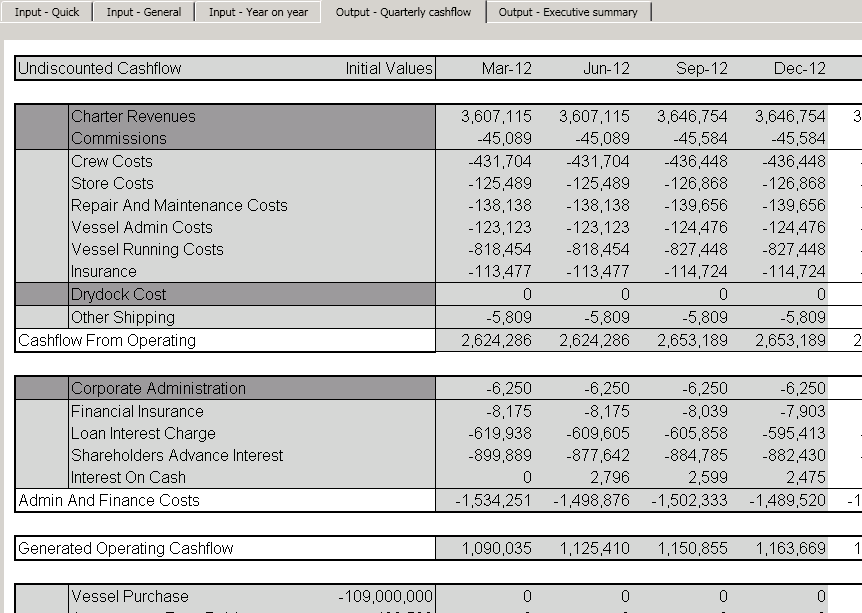Open the Input - General tab
Viewport: 862px width, 613px height.
(x=144, y=12)
